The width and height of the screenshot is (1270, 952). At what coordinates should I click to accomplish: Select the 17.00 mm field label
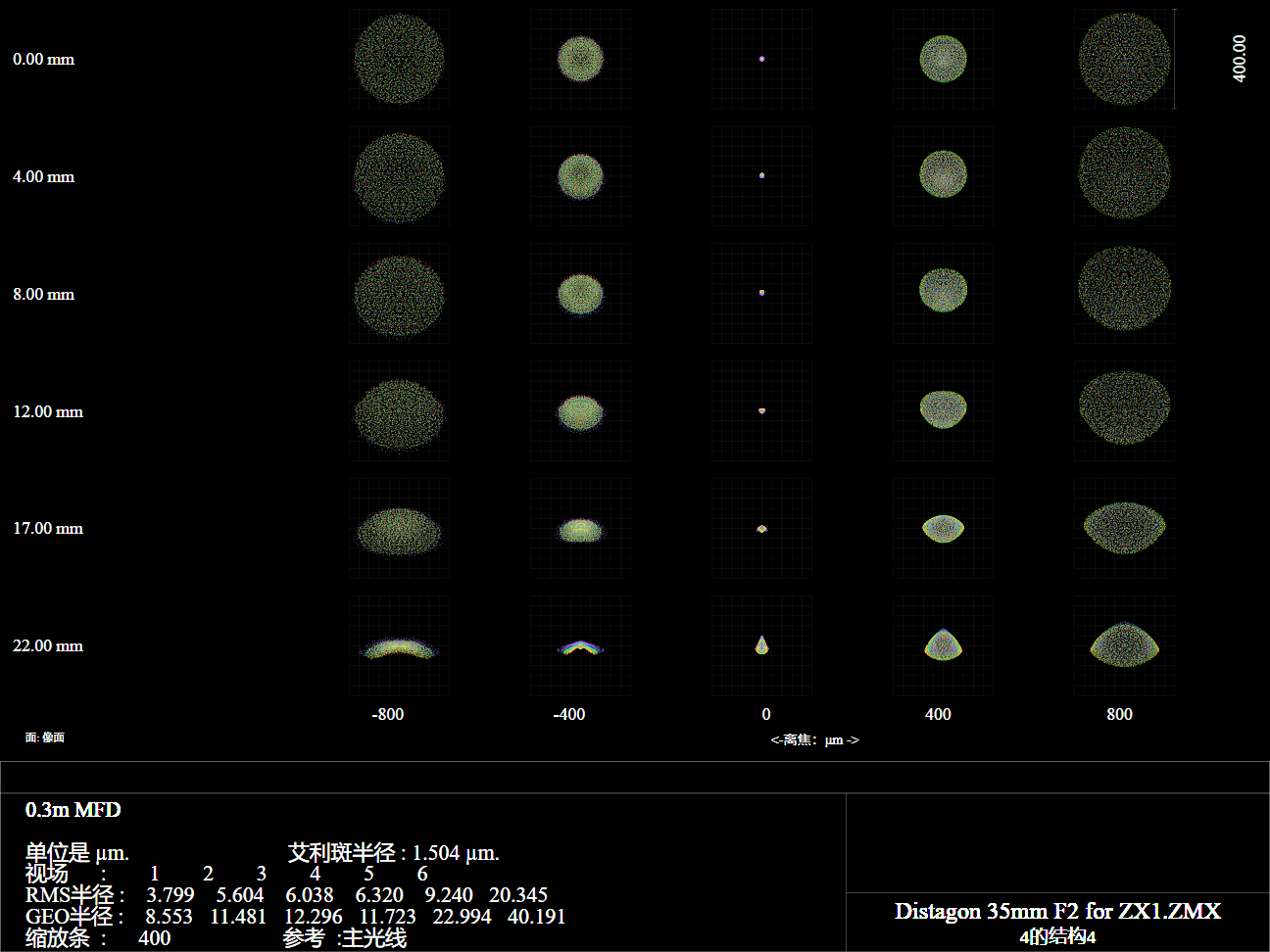[x=48, y=528]
